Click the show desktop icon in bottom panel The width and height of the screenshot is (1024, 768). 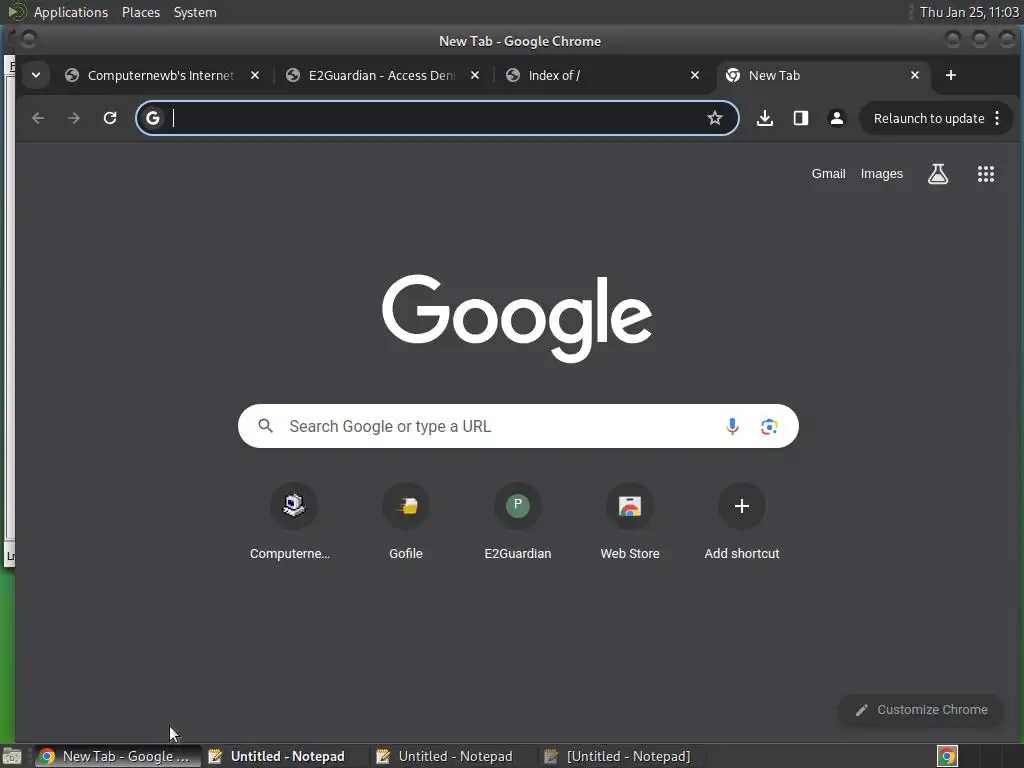pyautogui.click(x=12, y=756)
